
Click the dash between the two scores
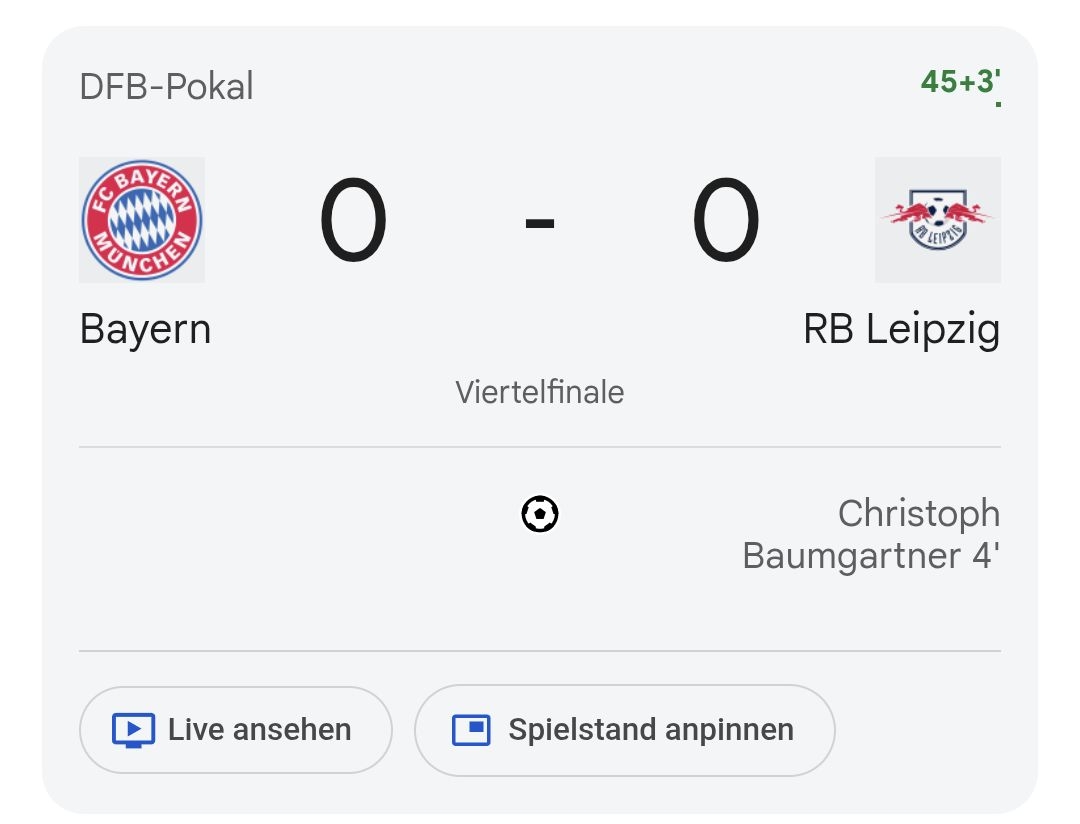coord(540,222)
